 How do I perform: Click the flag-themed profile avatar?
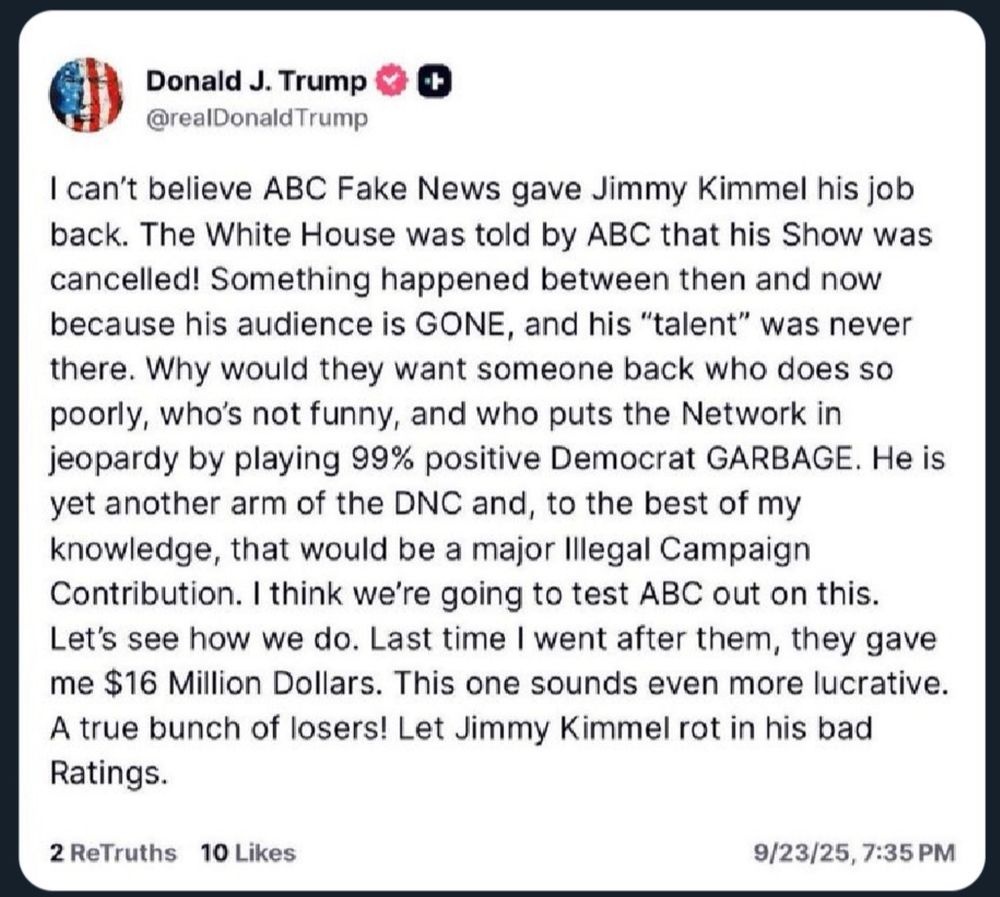tap(85, 94)
